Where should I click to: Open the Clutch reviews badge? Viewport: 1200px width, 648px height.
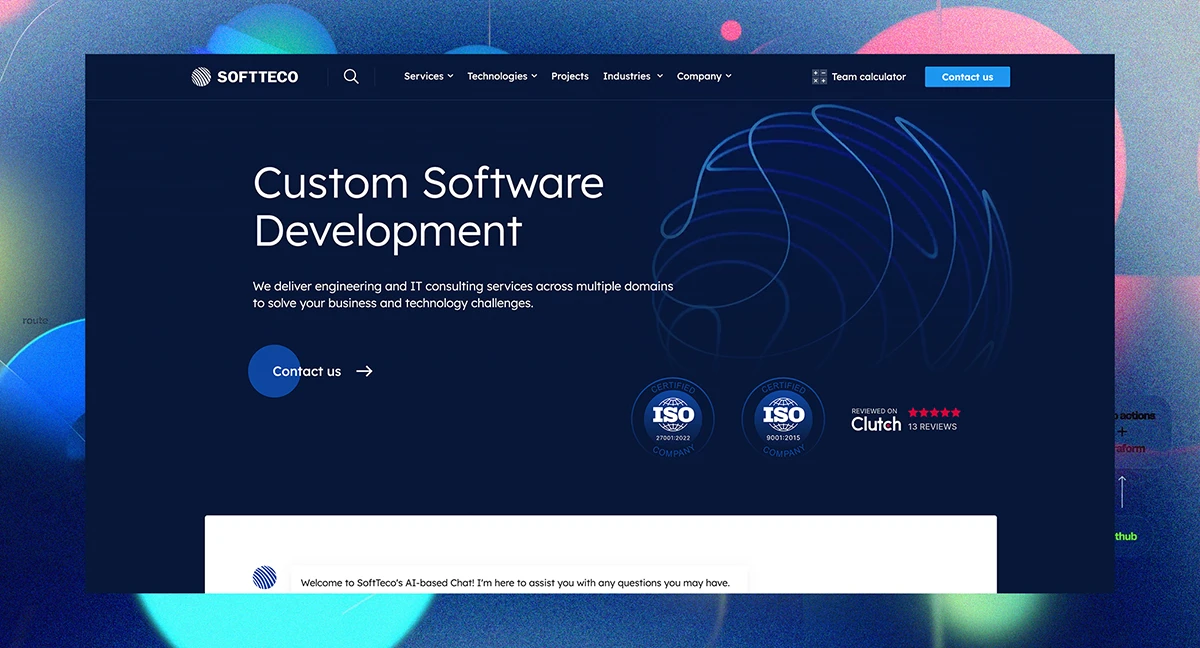[905, 419]
